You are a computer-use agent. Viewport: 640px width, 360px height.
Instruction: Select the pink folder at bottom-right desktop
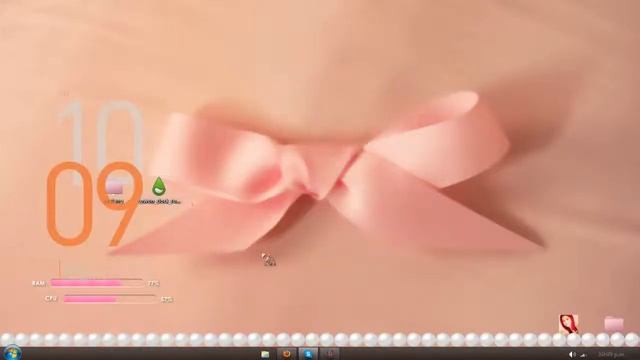click(614, 324)
